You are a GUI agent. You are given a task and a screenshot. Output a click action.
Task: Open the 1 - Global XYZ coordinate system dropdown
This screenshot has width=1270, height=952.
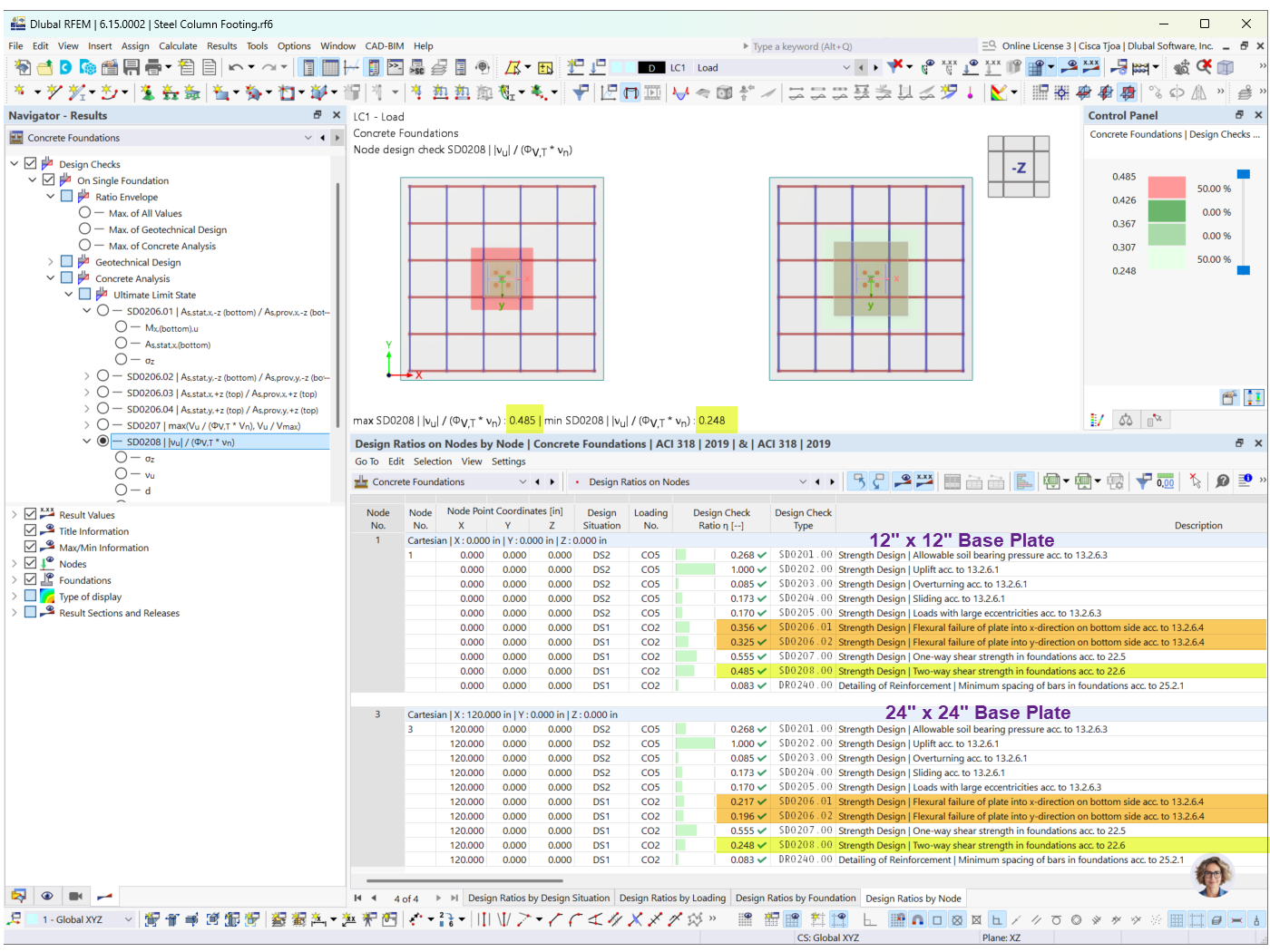[x=129, y=919]
